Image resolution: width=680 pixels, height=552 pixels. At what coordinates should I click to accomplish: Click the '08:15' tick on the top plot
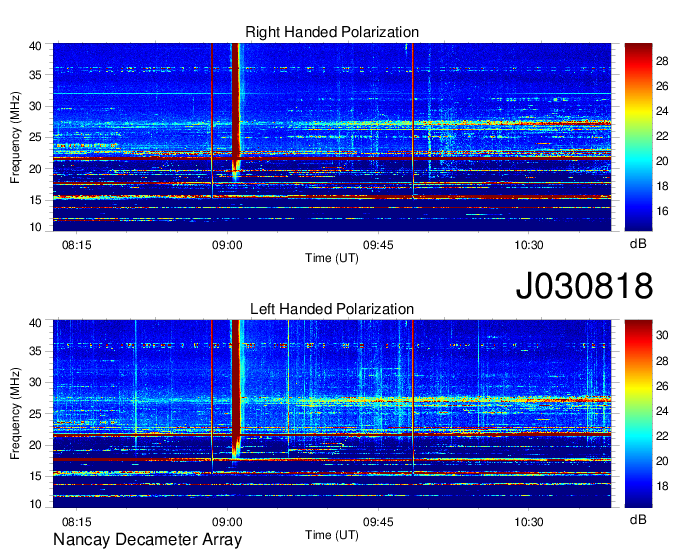pyautogui.click(x=77, y=245)
